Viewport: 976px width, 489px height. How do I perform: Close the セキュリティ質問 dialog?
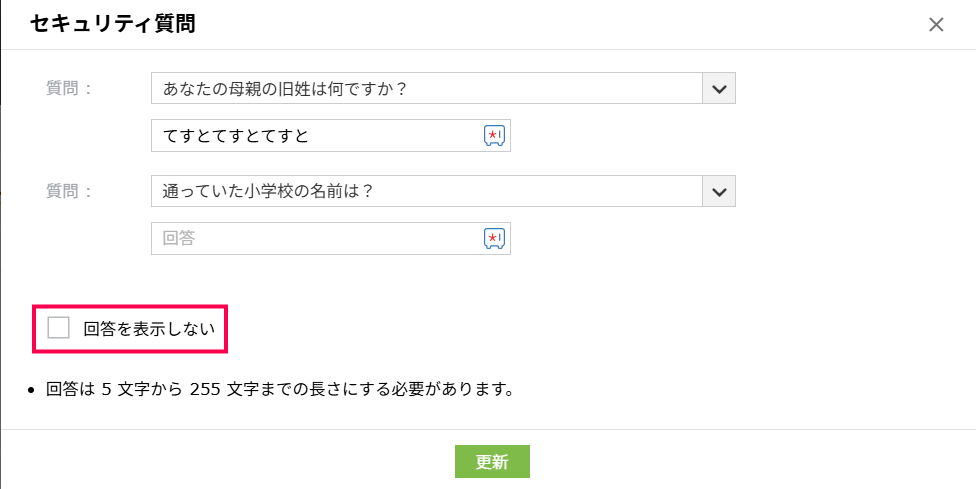click(936, 25)
